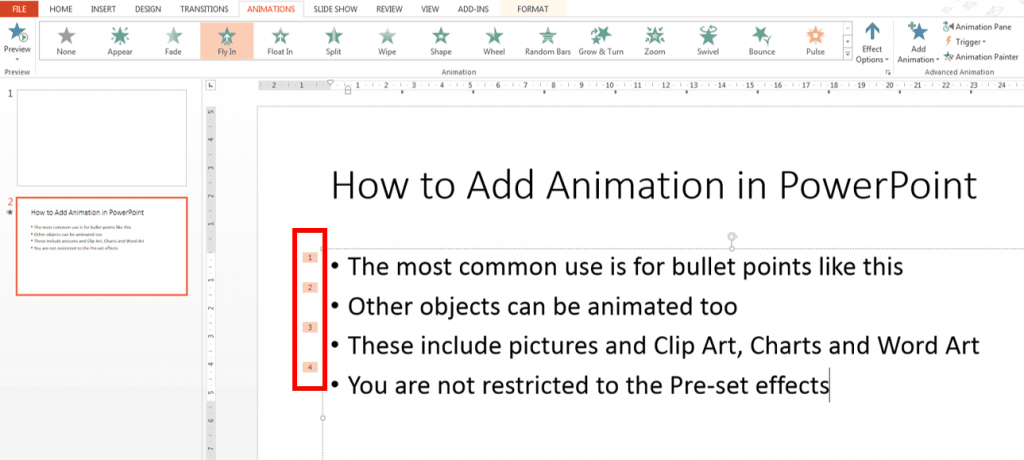This screenshot has height=460, width=1024.
Task: Click the first-line indent marker on ruler
Action: click(x=330, y=83)
